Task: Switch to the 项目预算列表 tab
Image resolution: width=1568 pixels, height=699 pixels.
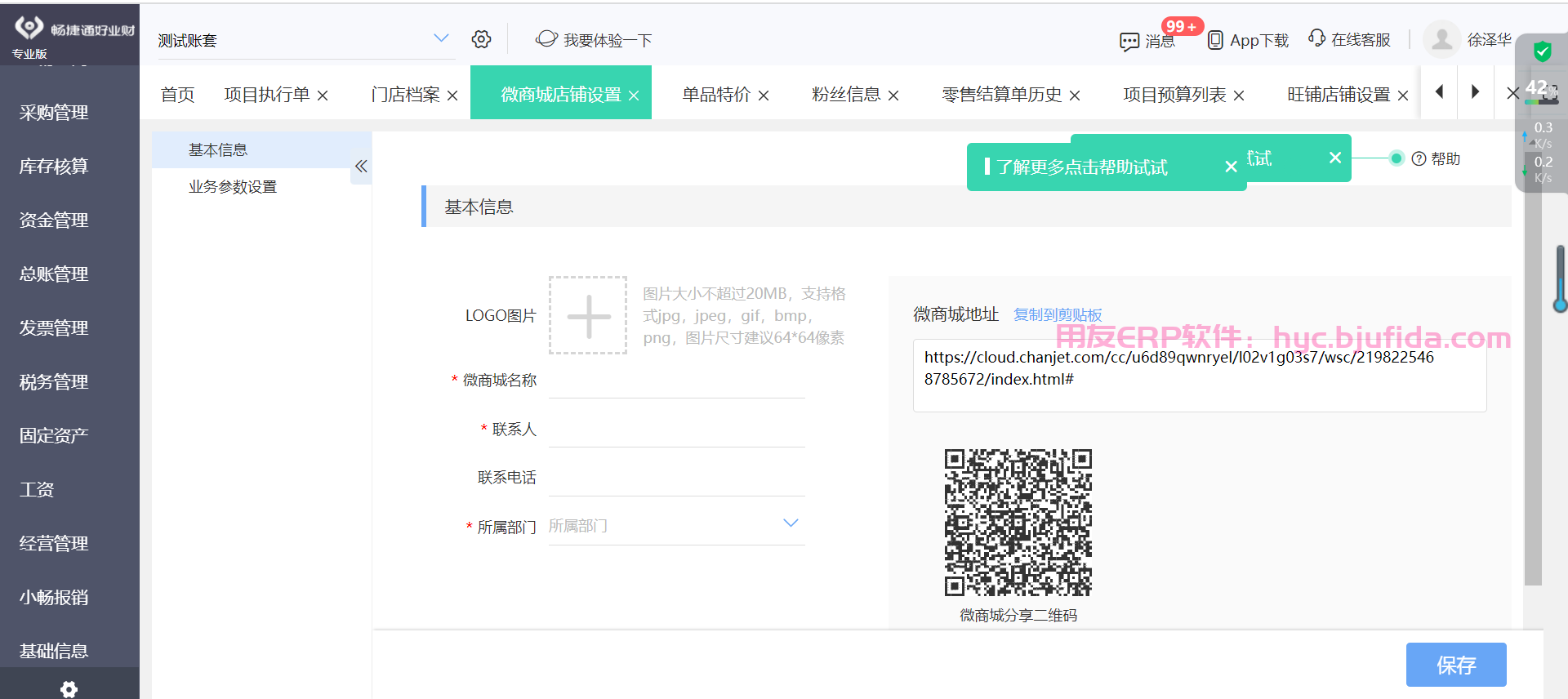Action: (1174, 95)
